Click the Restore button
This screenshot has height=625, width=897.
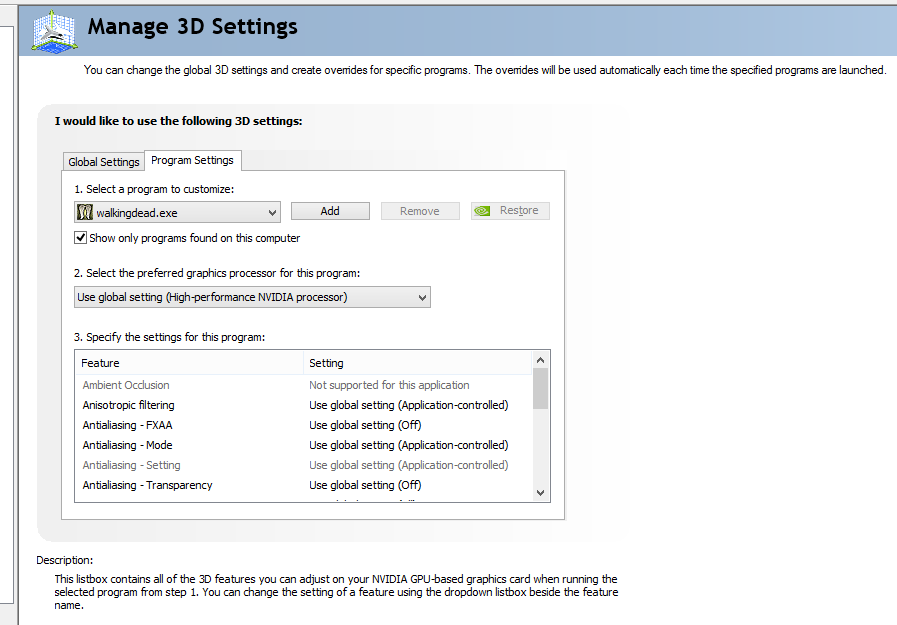[x=510, y=210]
